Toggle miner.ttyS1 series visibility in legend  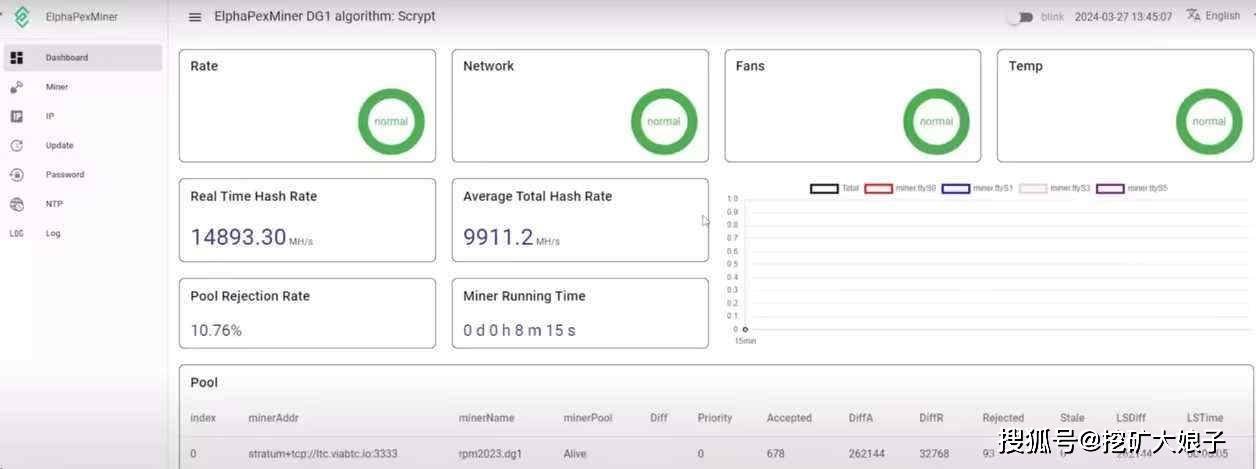[x=956, y=188]
